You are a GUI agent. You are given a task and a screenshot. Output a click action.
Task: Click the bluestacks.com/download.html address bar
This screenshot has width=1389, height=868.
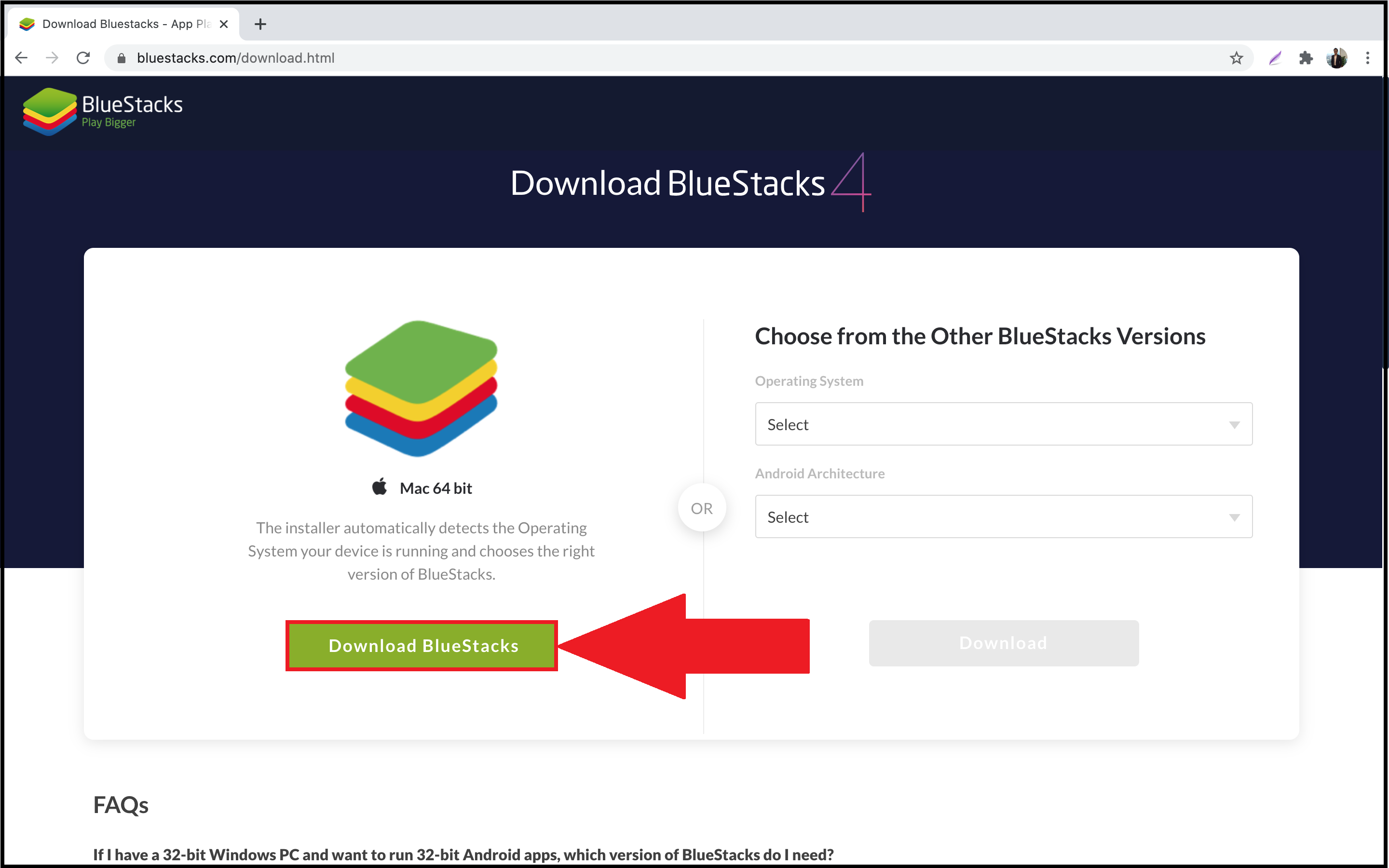234,58
